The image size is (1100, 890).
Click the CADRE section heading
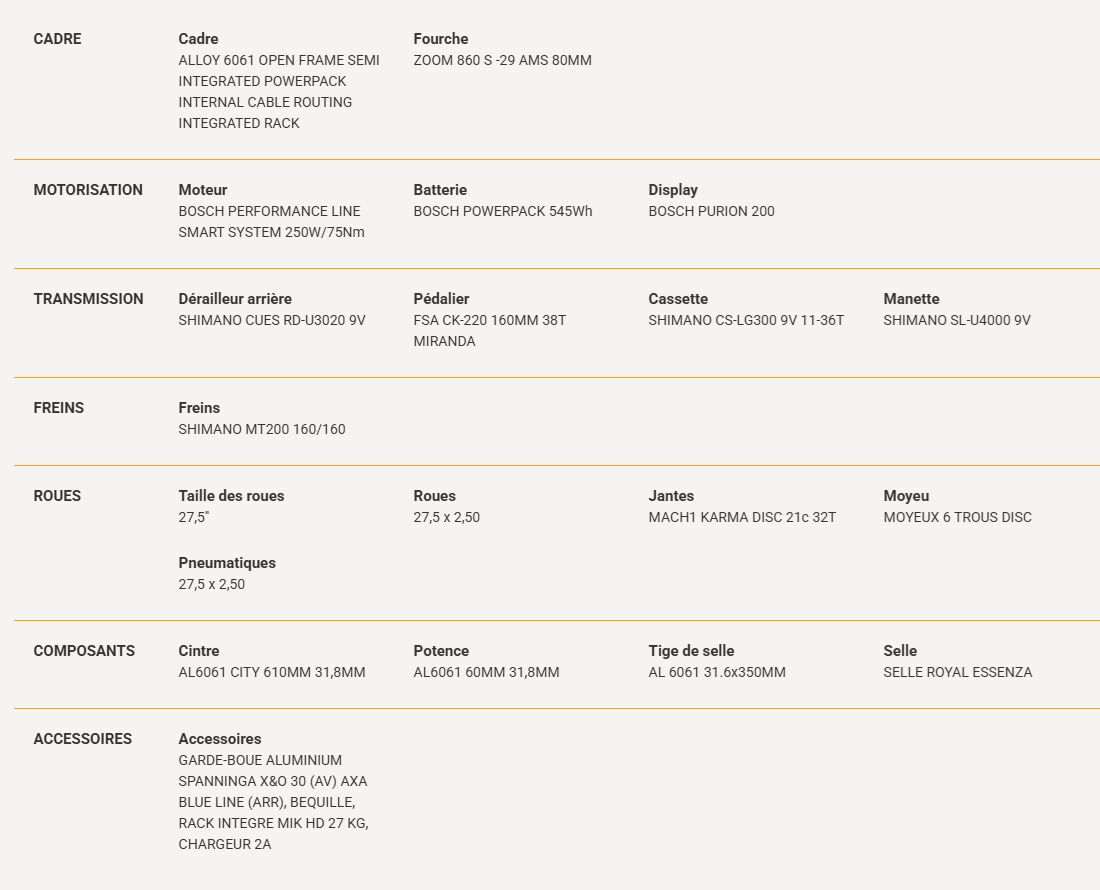click(x=58, y=39)
